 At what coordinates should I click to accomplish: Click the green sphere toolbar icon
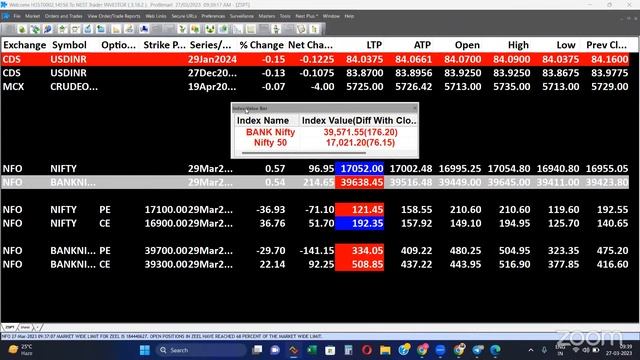pyautogui.click(x=22, y=29)
